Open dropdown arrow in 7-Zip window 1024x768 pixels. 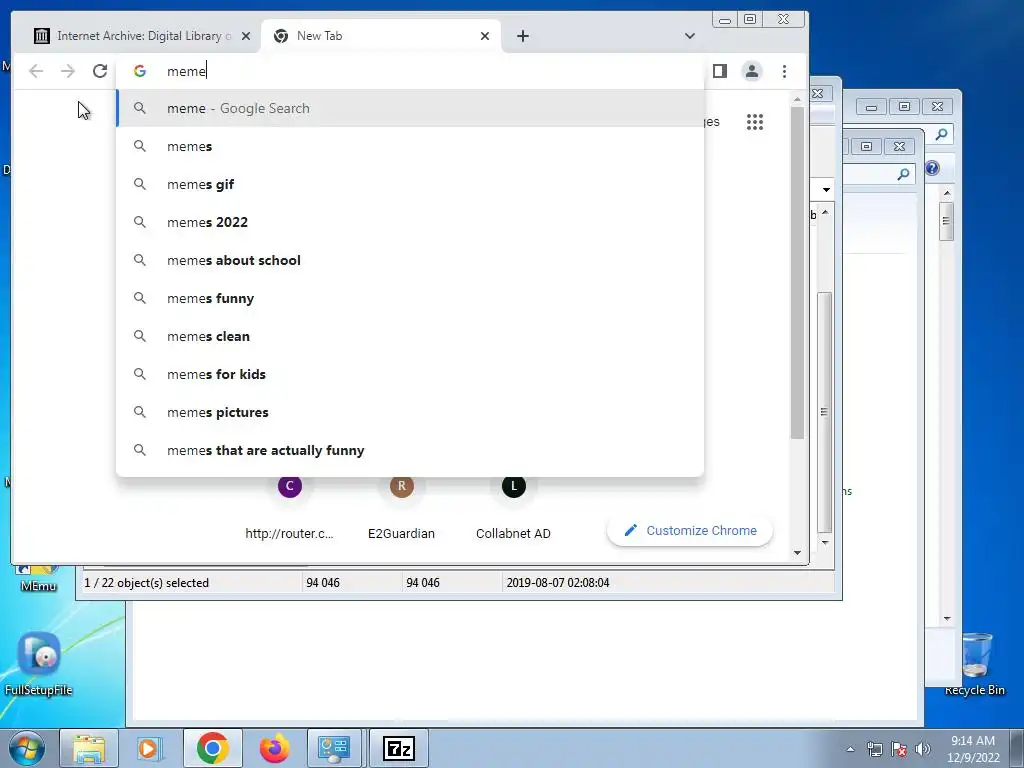click(826, 189)
